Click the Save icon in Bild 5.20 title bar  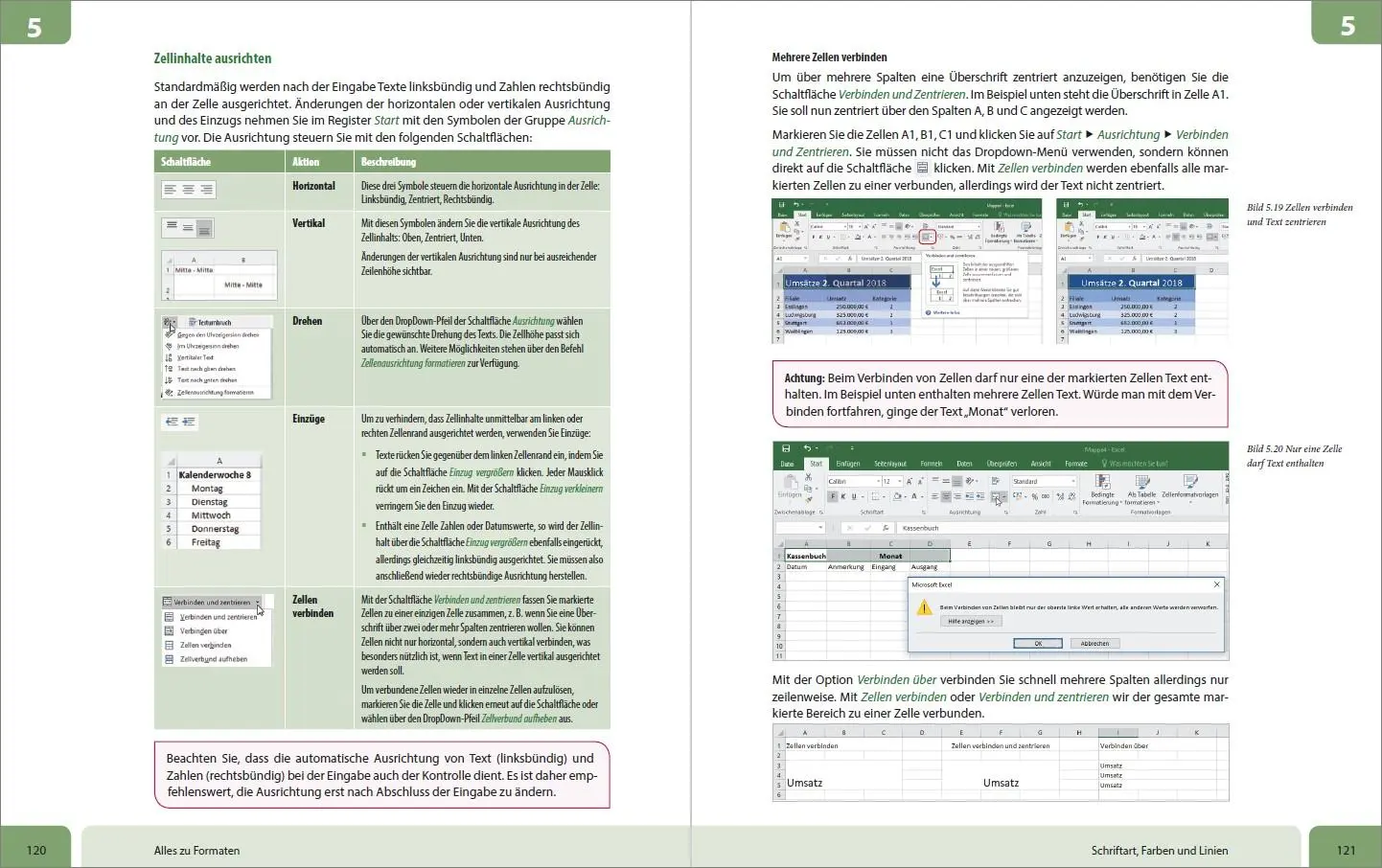[786, 448]
